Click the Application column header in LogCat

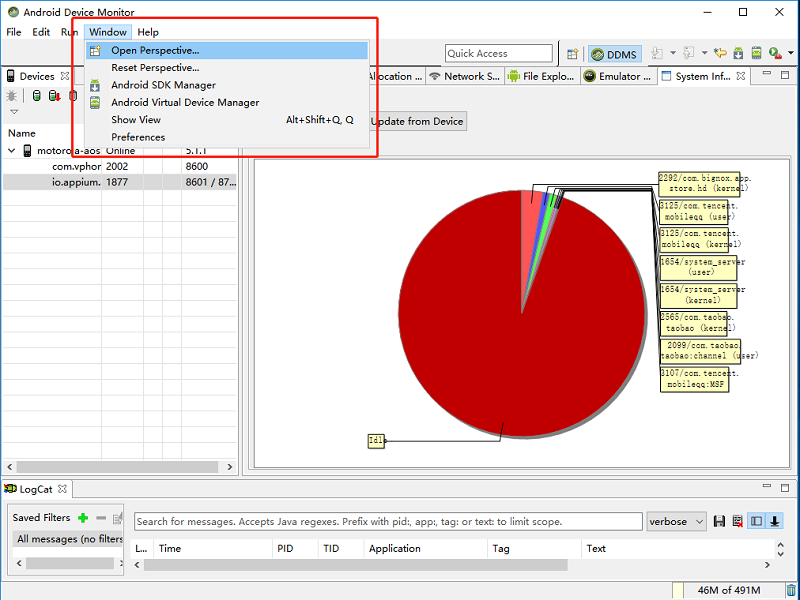pos(426,548)
